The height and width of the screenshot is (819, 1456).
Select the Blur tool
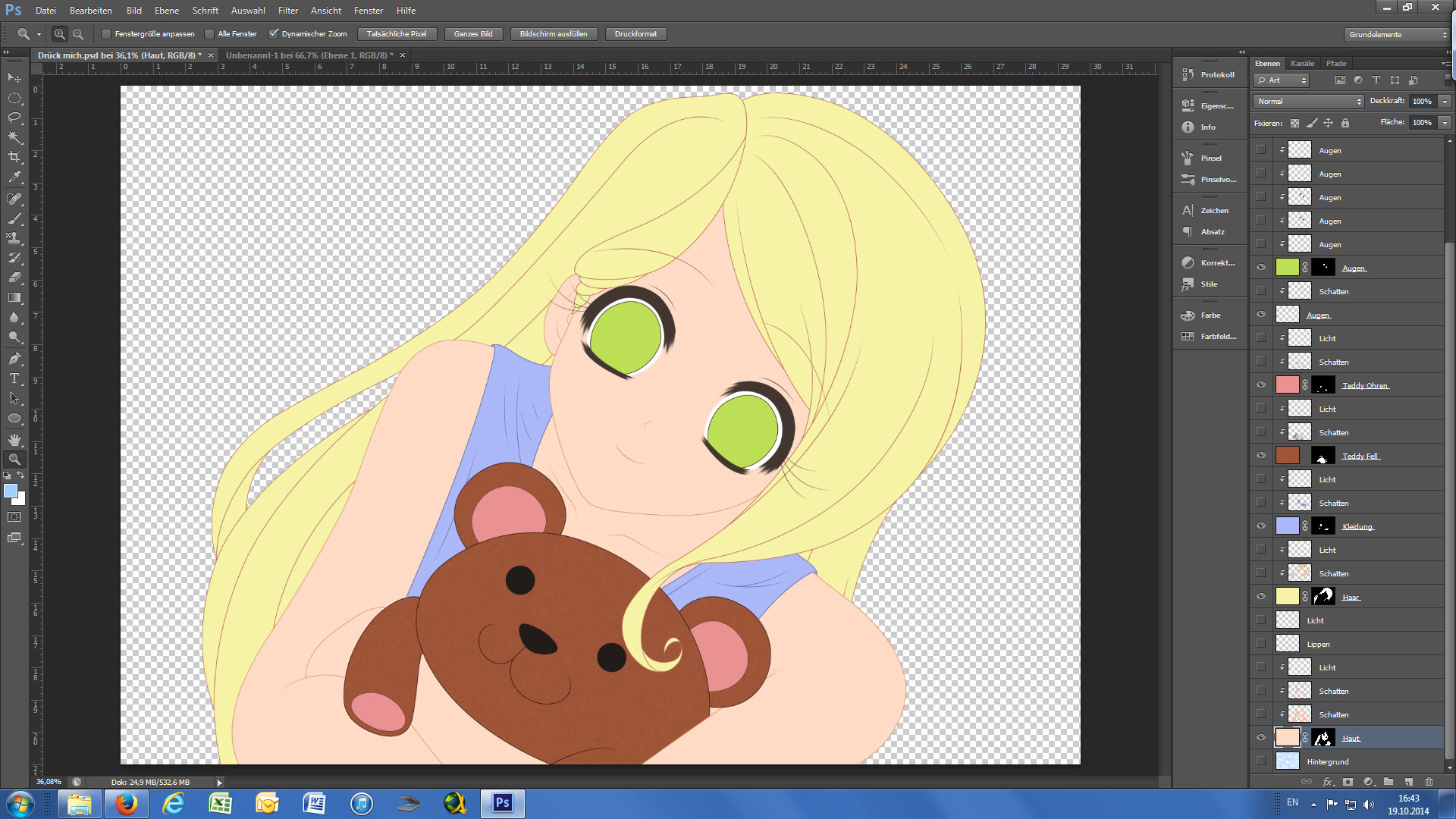[x=14, y=317]
